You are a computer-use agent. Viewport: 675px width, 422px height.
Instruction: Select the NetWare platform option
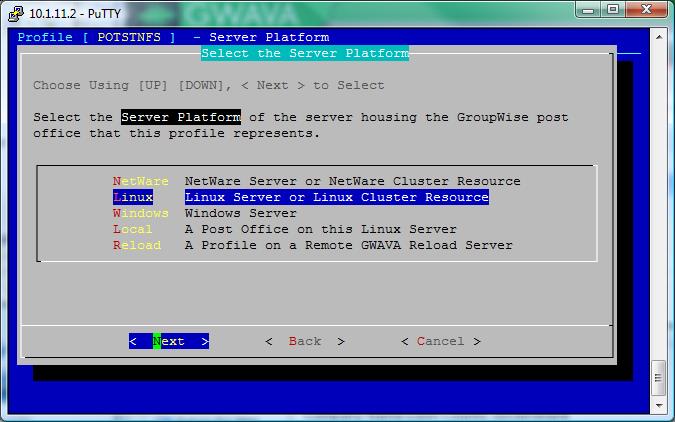[140, 181]
